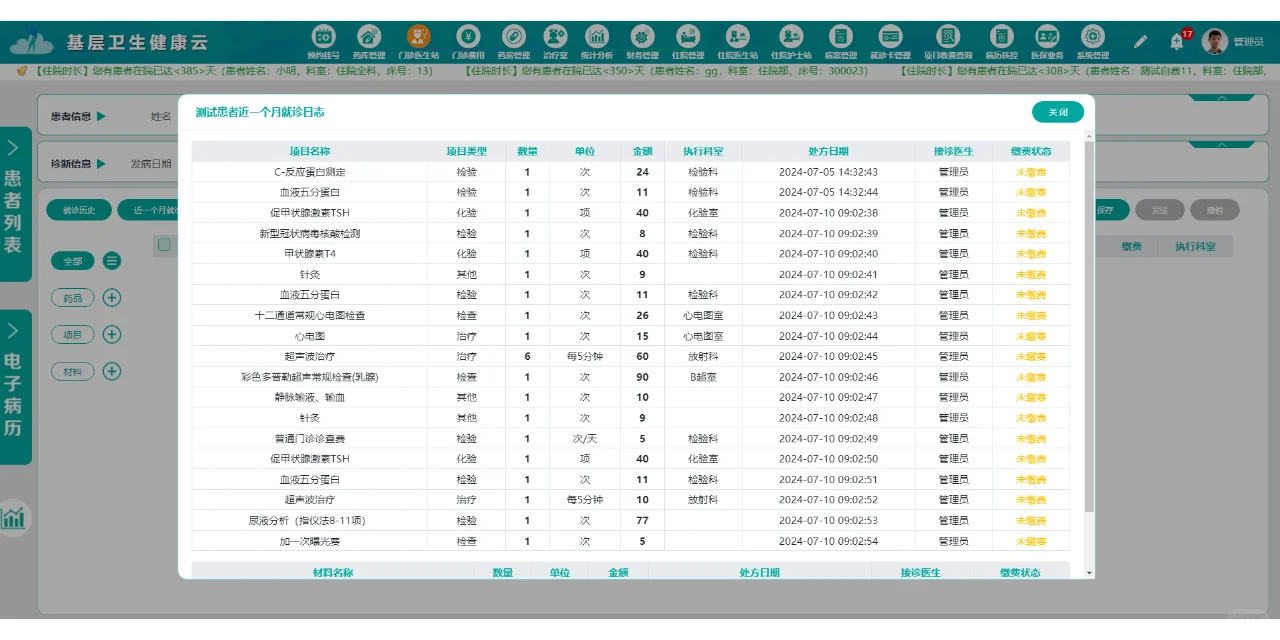Click the 处方日期 column header of the item table
Image resolution: width=1280 pixels, height=640 pixels.
coord(828,151)
